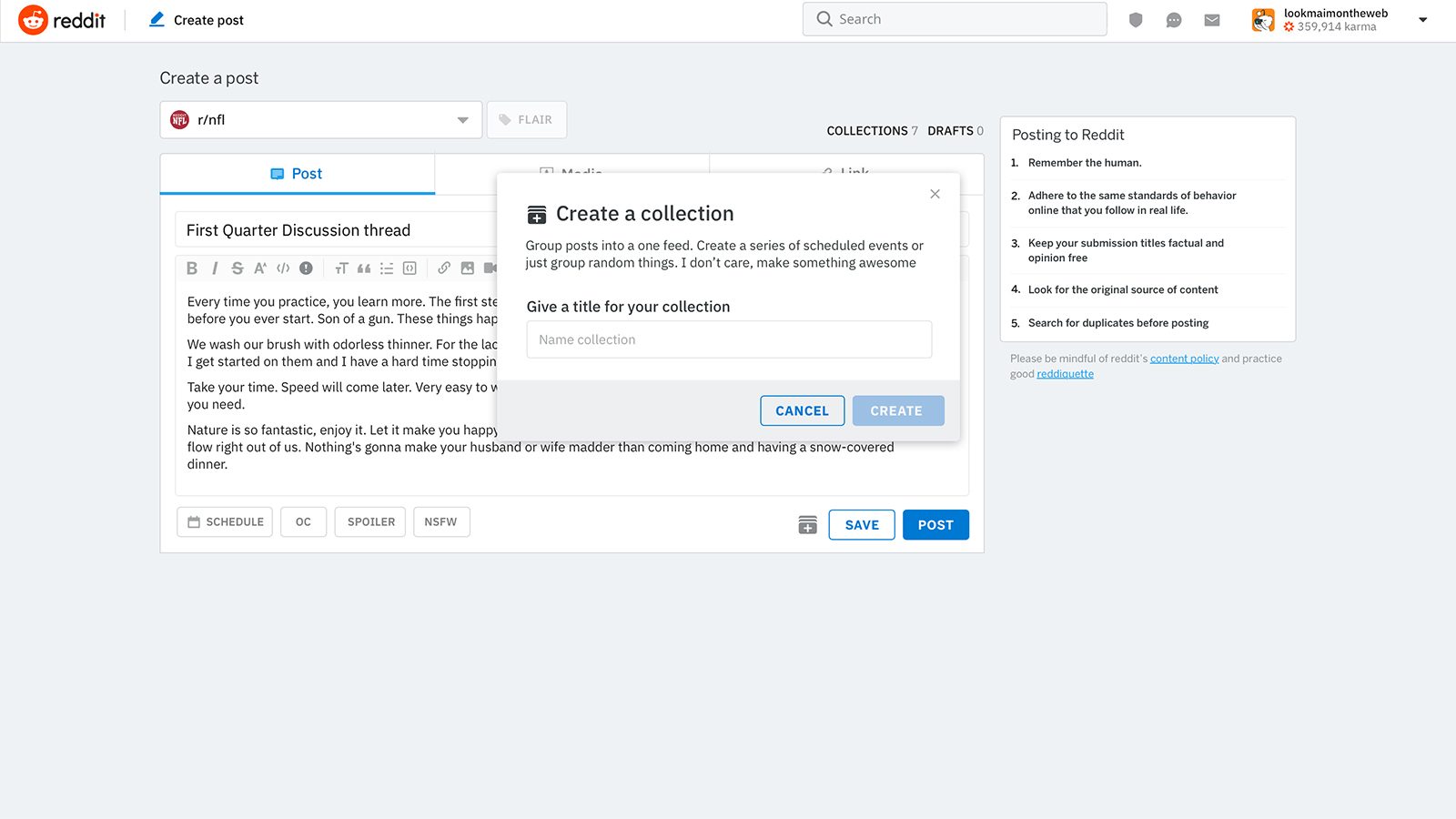The width and height of the screenshot is (1456, 819).
Task: Focus the Name collection input field
Action: point(729,339)
